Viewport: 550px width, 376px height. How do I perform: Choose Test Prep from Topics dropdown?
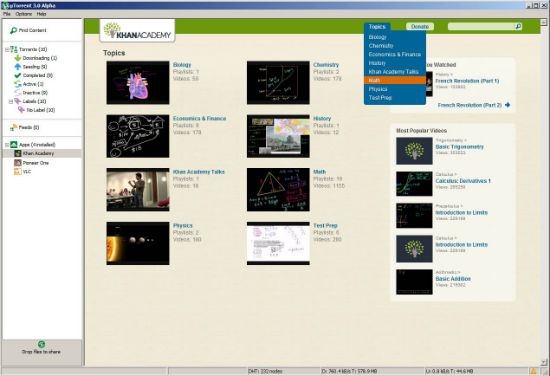click(380, 98)
